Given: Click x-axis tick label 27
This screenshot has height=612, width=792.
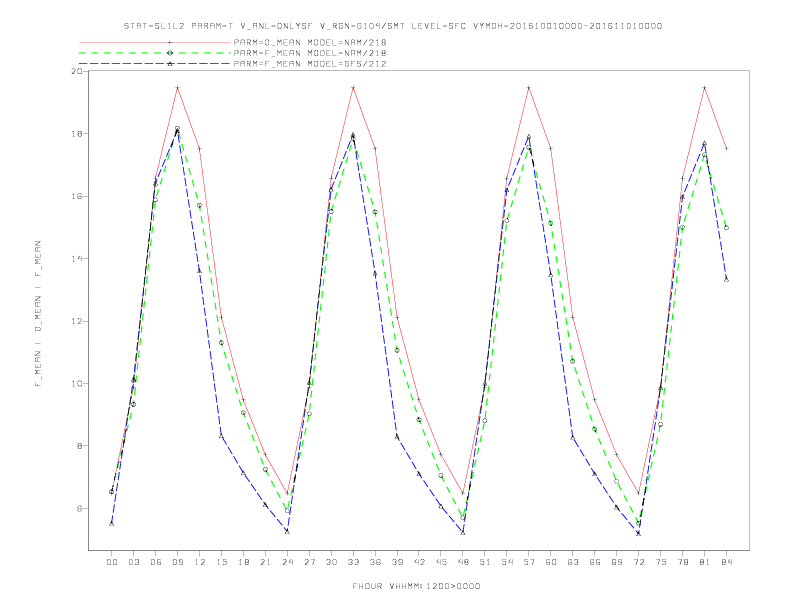Looking at the screenshot, I should point(309,562).
